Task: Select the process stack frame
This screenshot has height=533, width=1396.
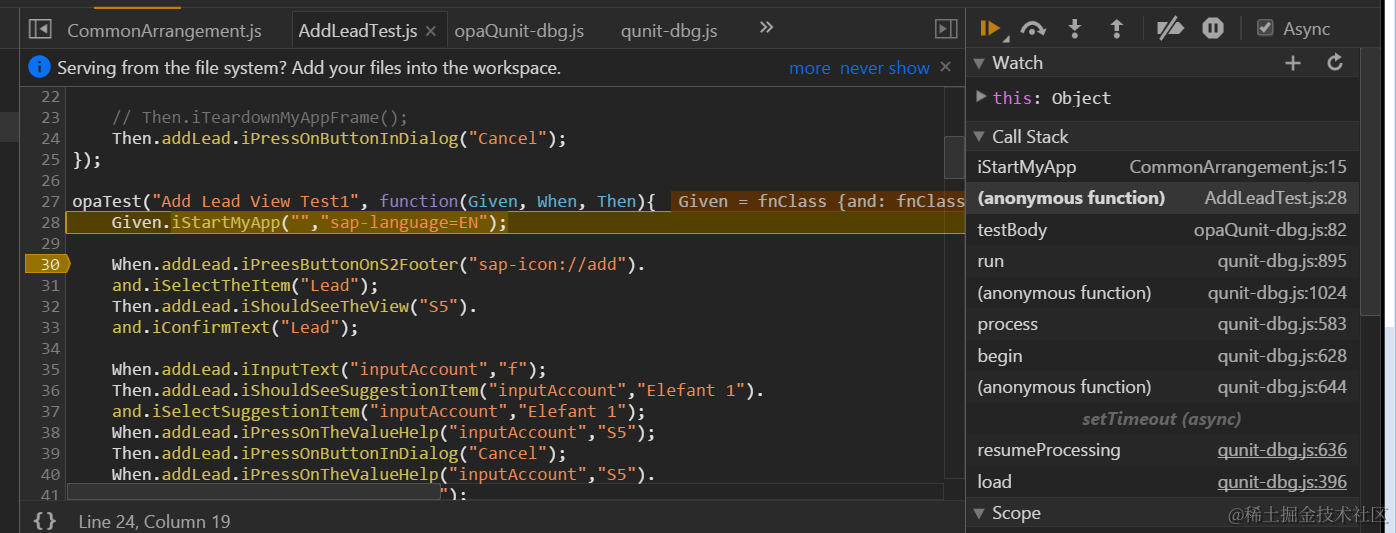Action: point(1162,324)
